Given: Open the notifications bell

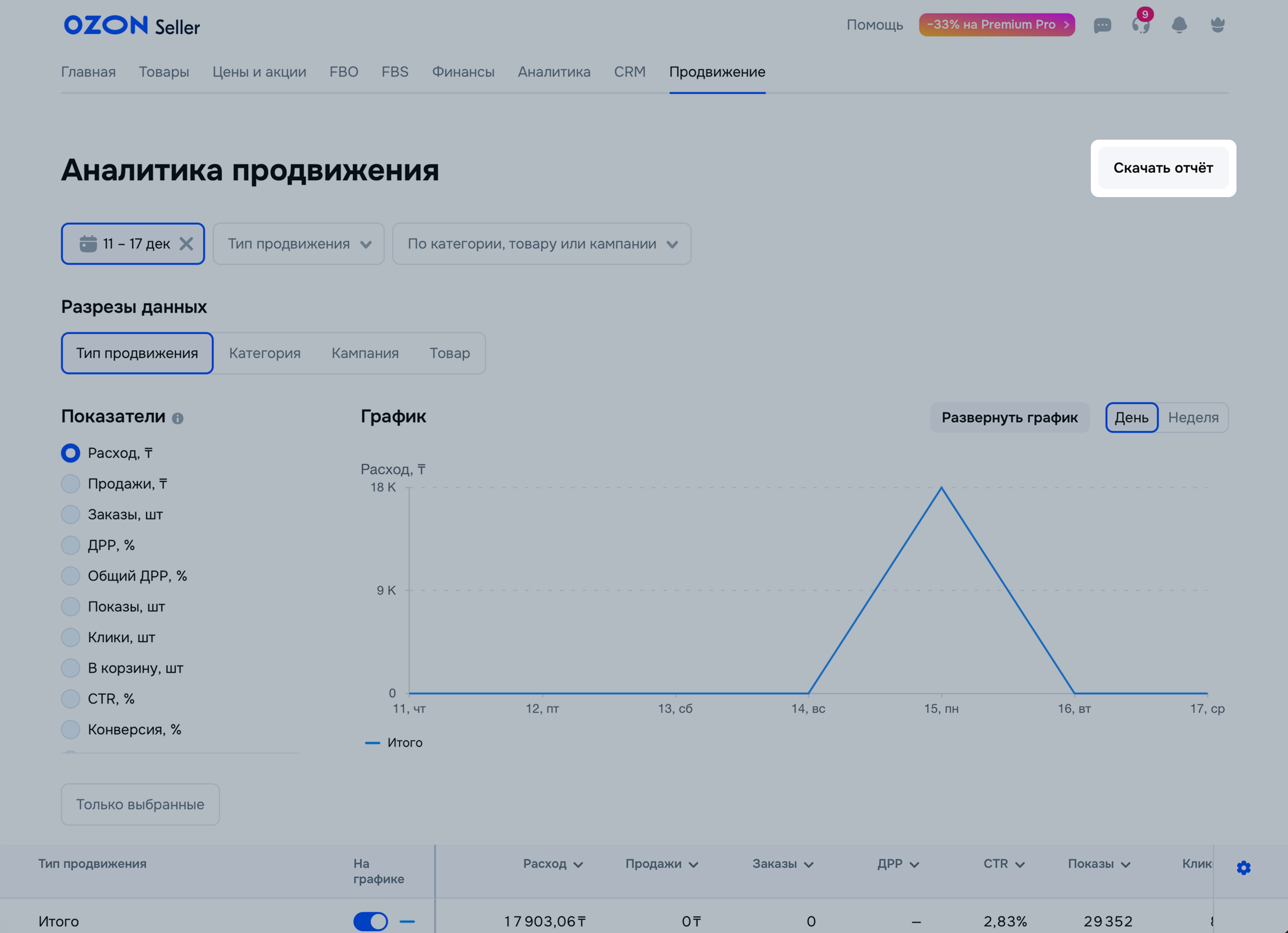Looking at the screenshot, I should pyautogui.click(x=1179, y=25).
